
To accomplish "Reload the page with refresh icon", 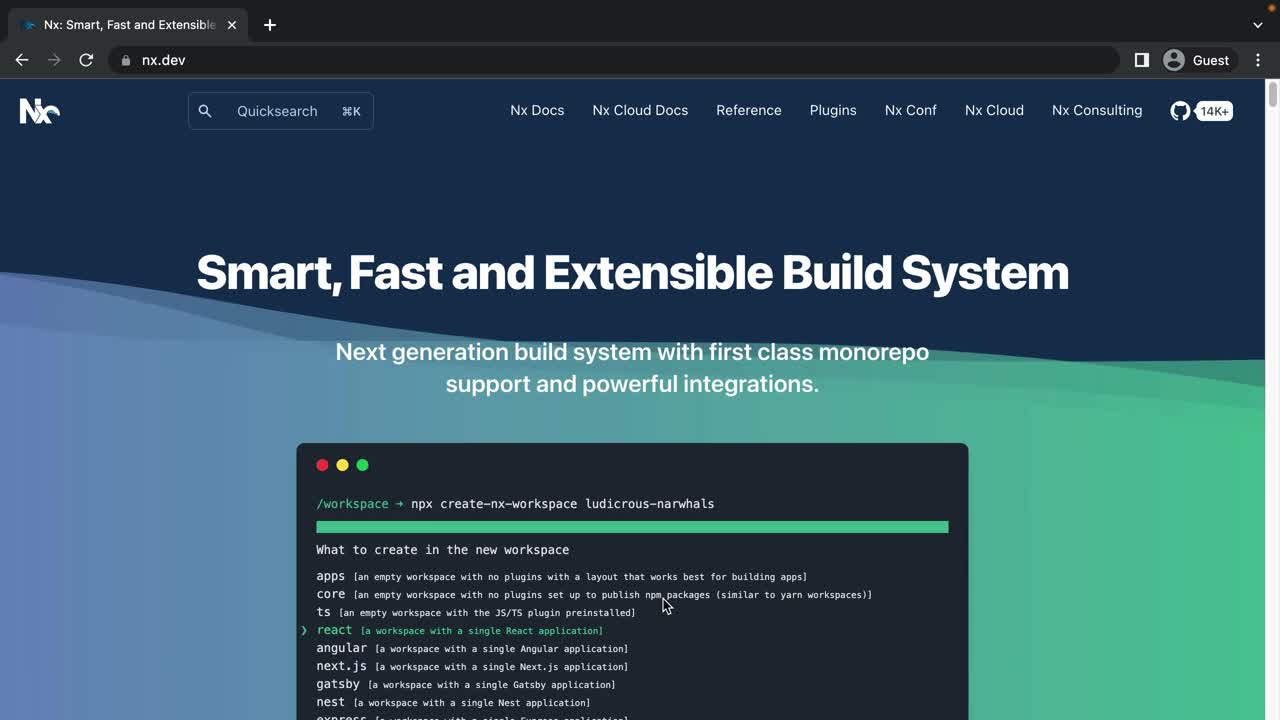I will click(86, 60).
